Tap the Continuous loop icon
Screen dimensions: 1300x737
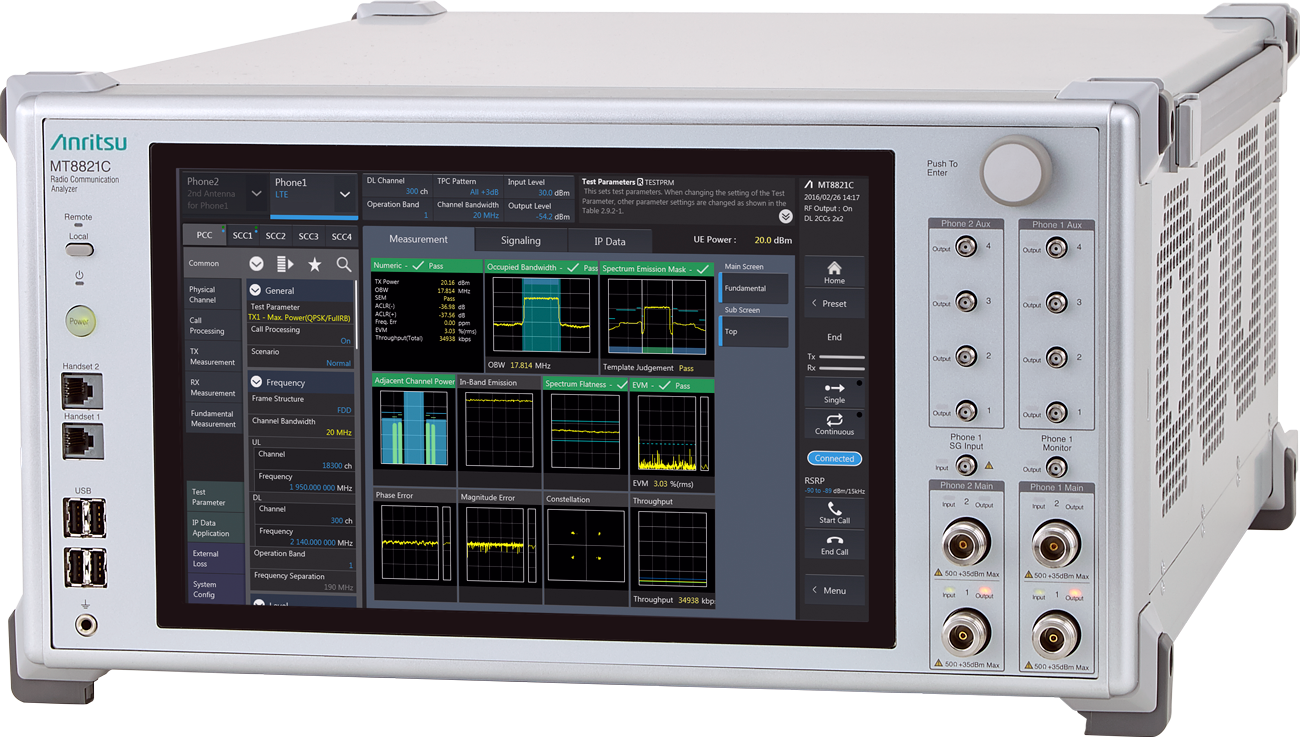click(x=834, y=420)
